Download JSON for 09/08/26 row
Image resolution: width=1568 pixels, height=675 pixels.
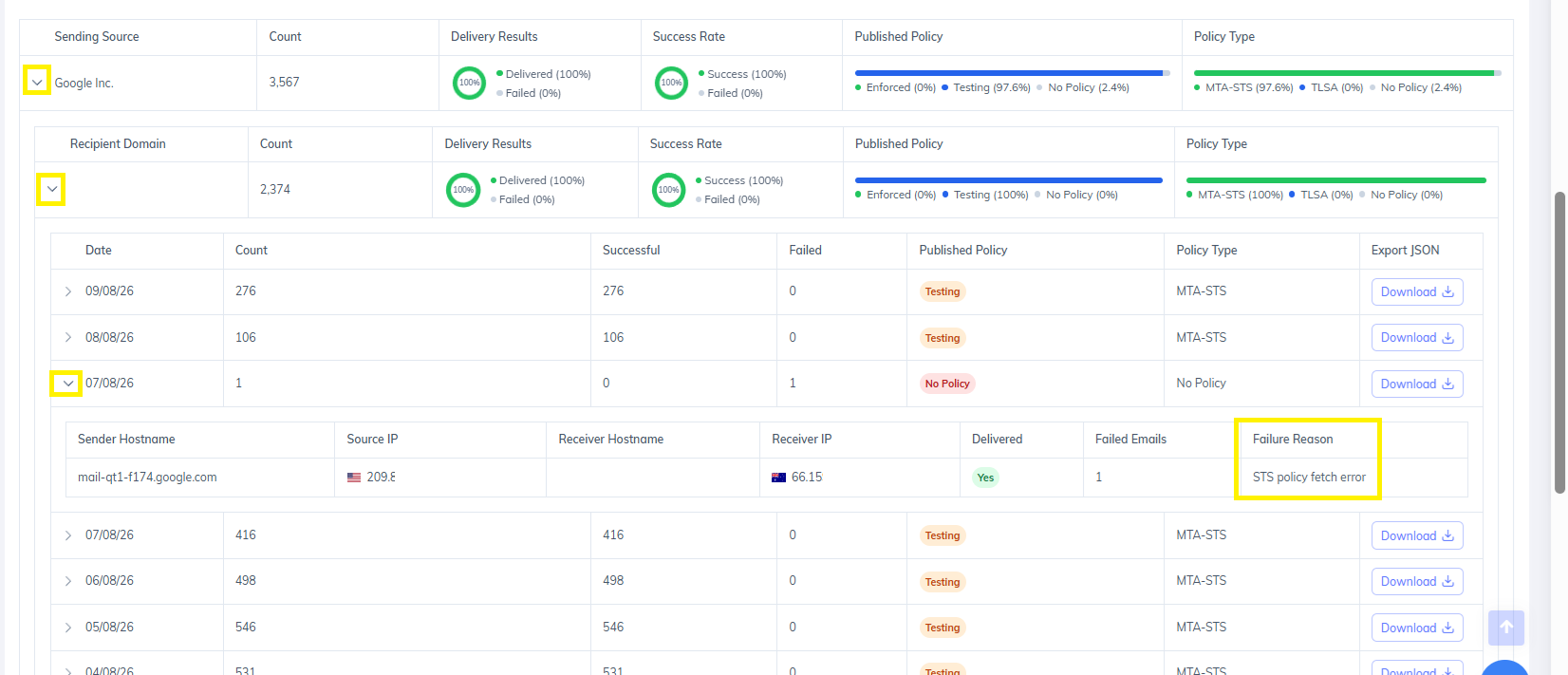click(x=1417, y=291)
